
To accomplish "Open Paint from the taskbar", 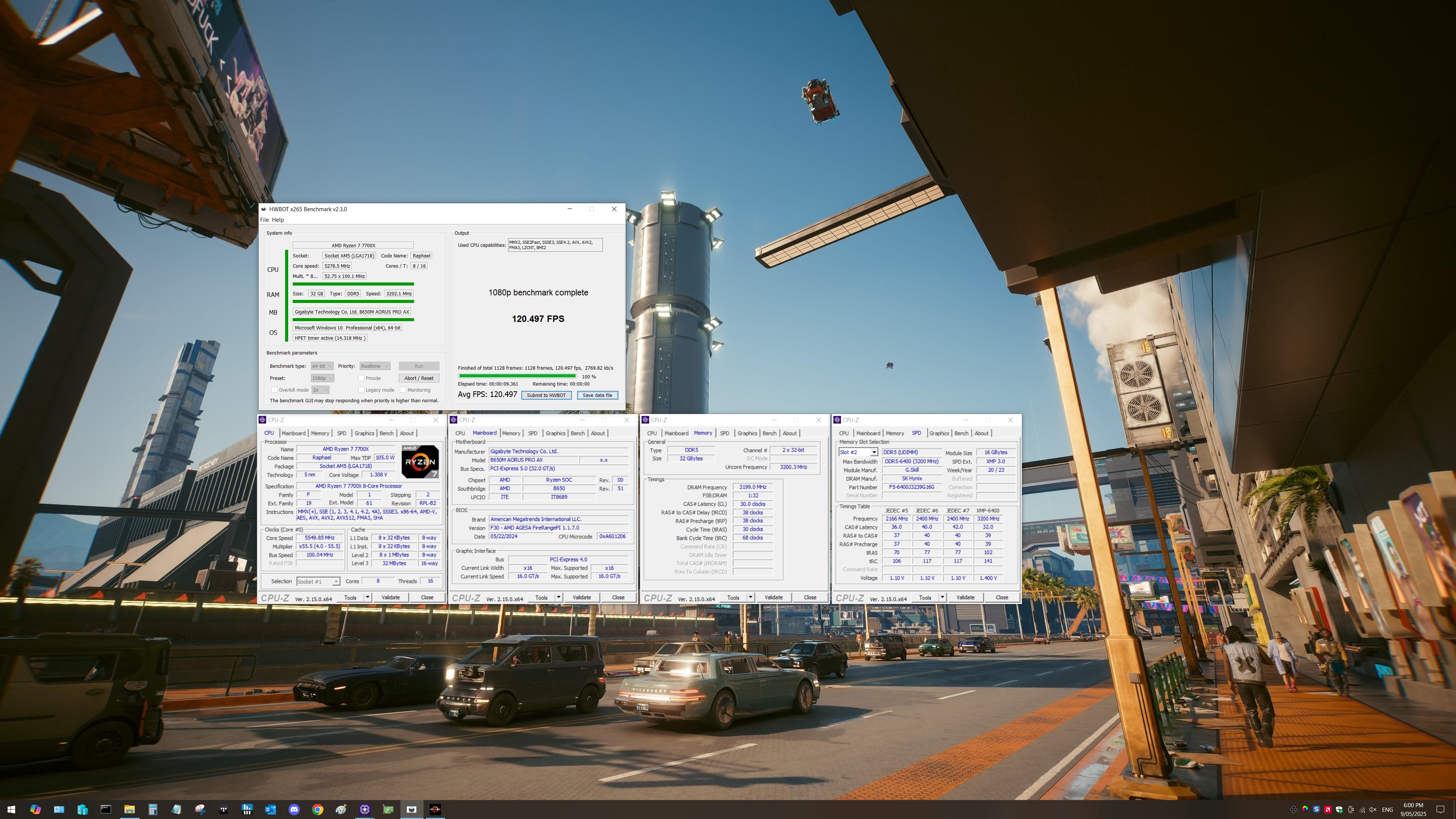I will tap(341, 810).
